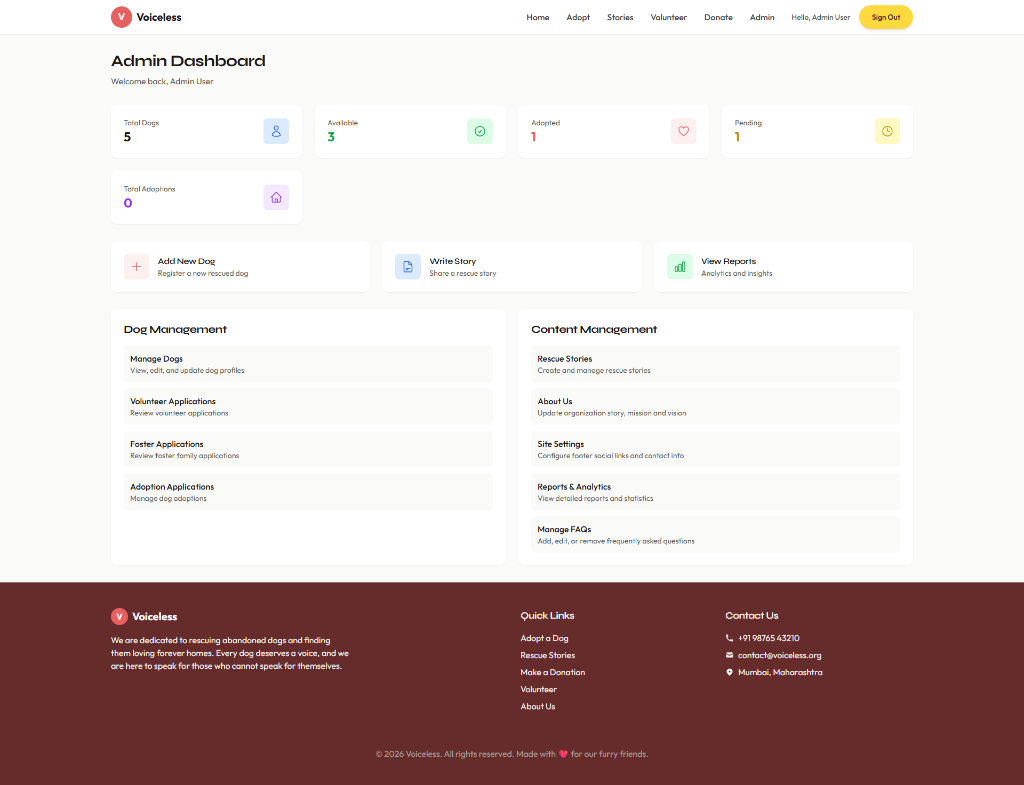
Task: Click the green checkmark icon on Available card
Action: (480, 131)
